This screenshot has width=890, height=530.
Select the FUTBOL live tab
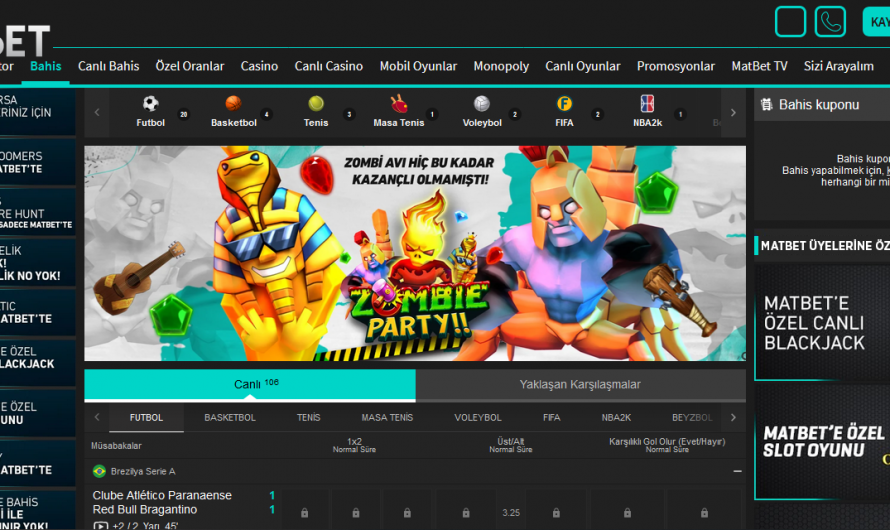[146, 418]
